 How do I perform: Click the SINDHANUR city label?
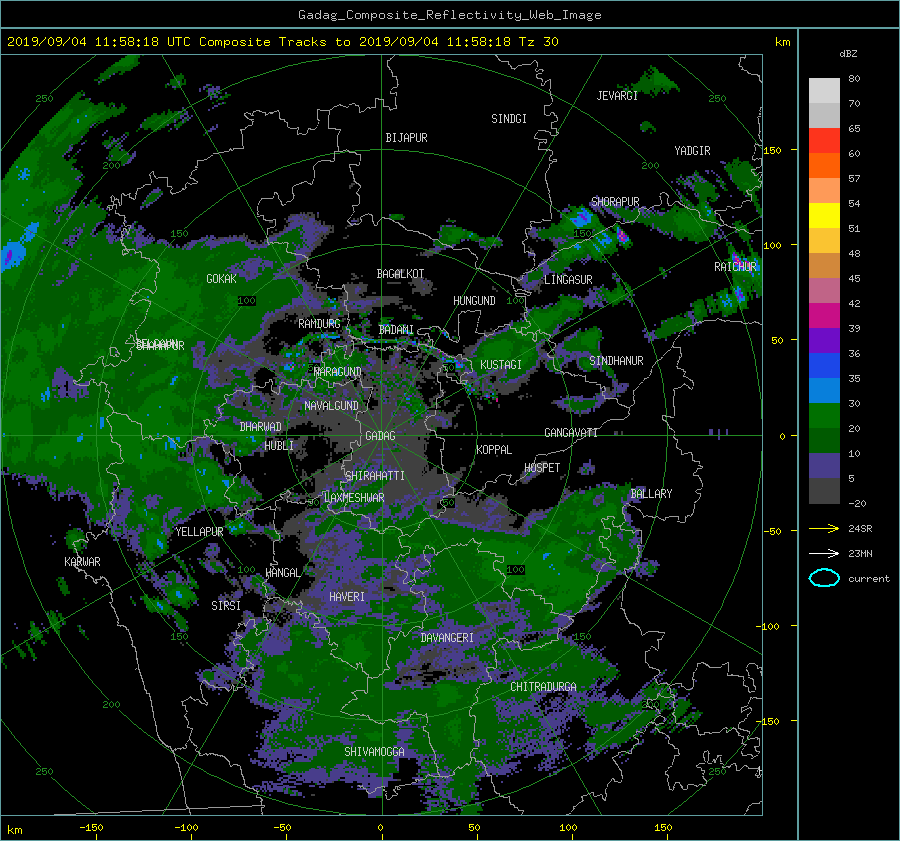(x=616, y=361)
